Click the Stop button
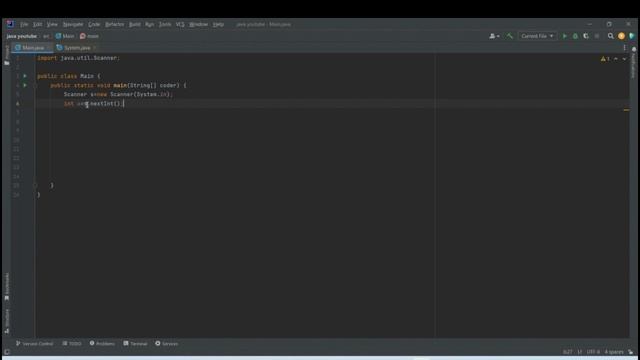This screenshot has width=640, height=360. 597,36
